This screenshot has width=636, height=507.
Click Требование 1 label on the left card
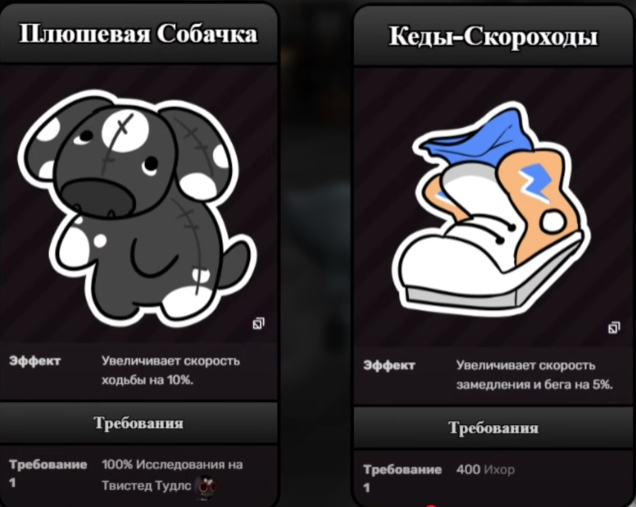[48, 473]
